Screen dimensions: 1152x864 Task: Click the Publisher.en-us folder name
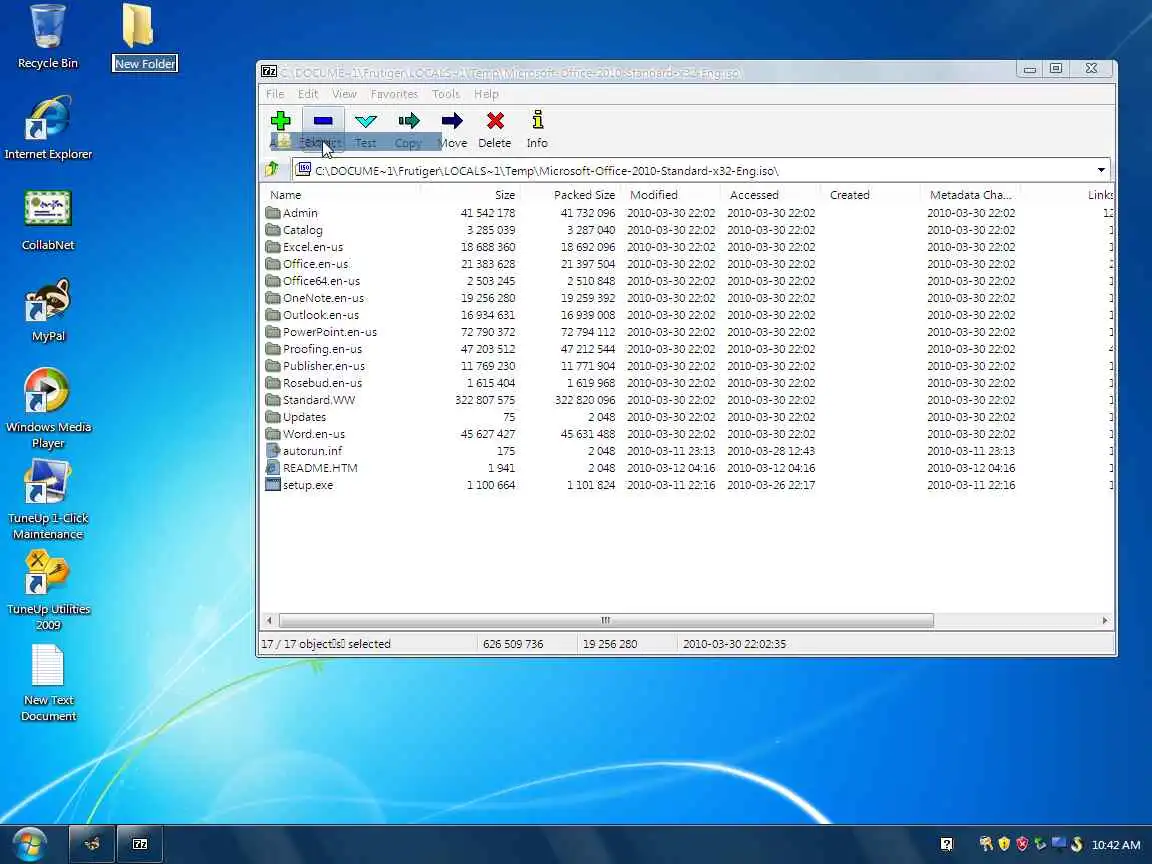tap(324, 366)
